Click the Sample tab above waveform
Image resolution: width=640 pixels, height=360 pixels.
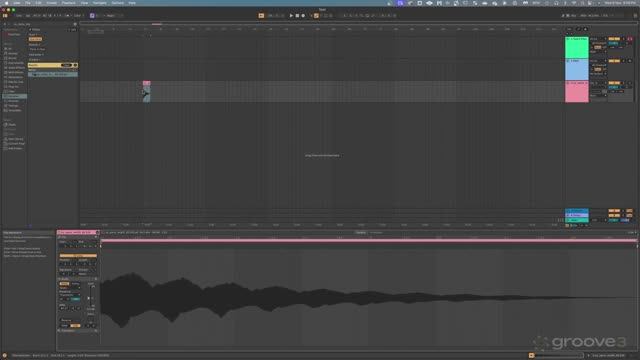point(360,233)
